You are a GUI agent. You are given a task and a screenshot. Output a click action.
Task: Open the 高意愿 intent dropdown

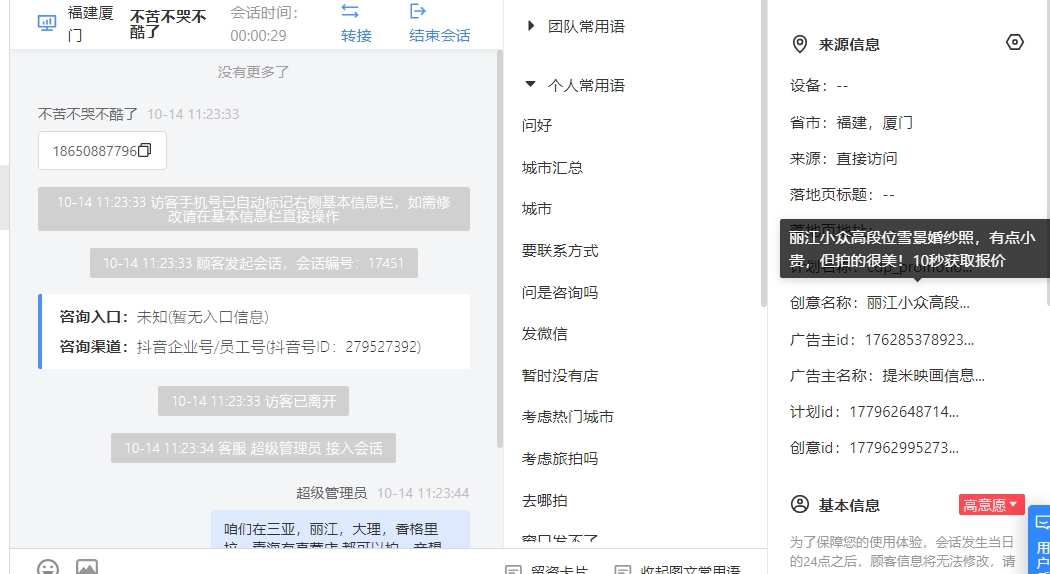[991, 504]
